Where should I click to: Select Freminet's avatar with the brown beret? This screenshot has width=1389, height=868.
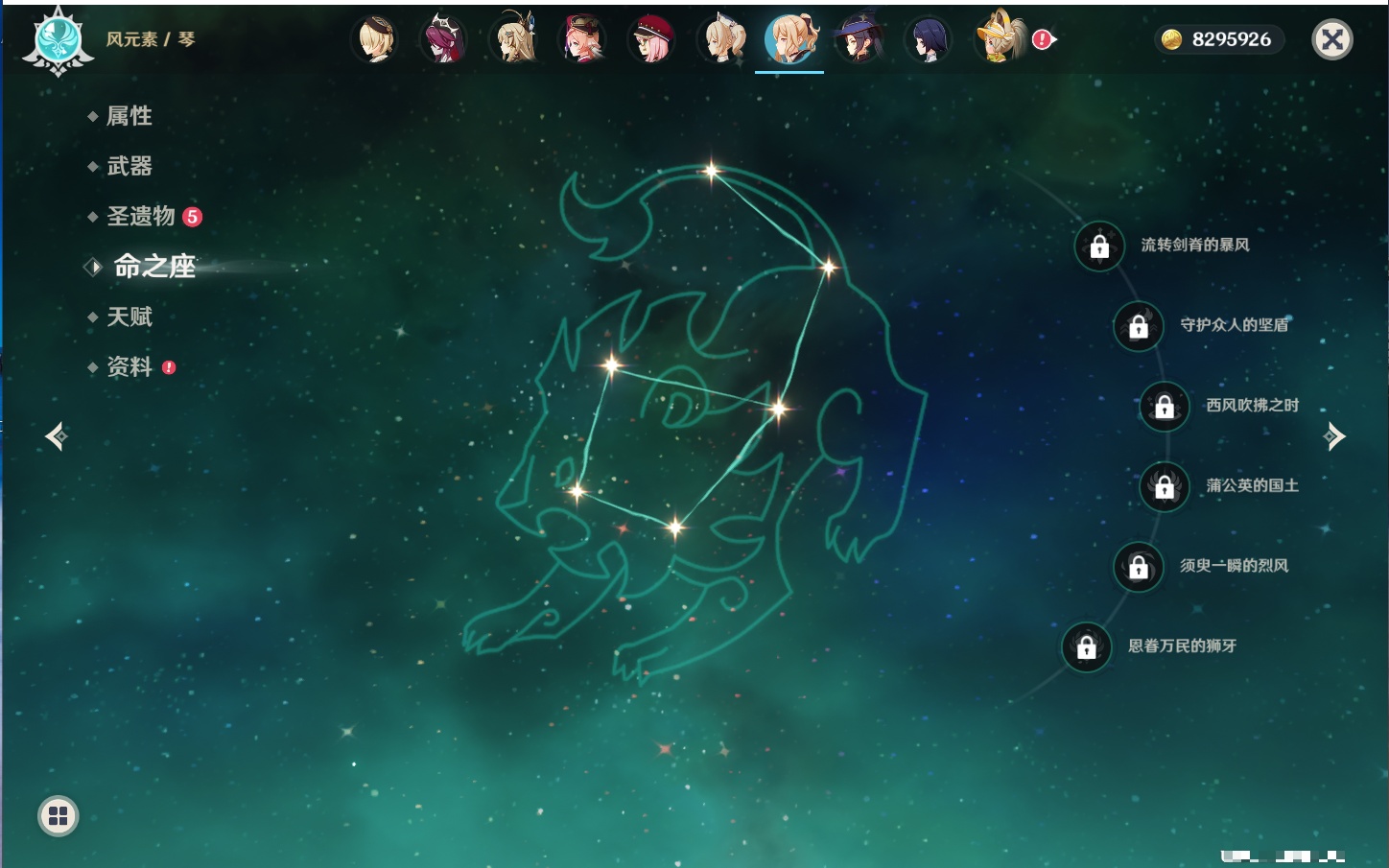[x=375, y=40]
